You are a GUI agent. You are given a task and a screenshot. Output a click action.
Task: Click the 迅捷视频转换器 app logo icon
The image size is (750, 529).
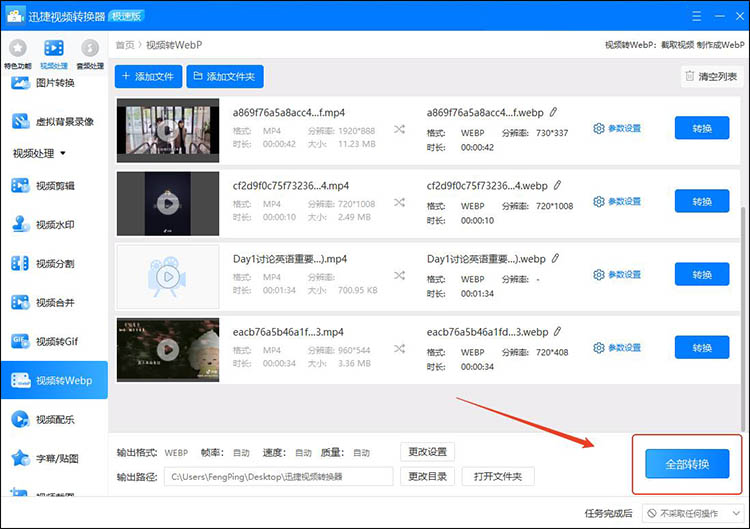coord(15,16)
